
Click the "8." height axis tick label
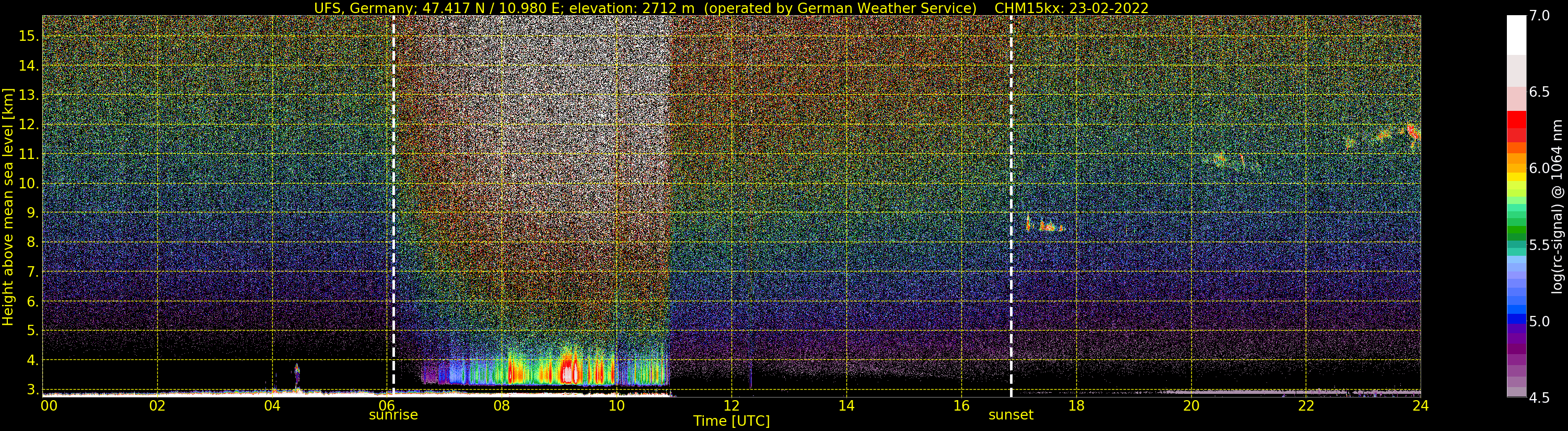pyautogui.click(x=33, y=242)
